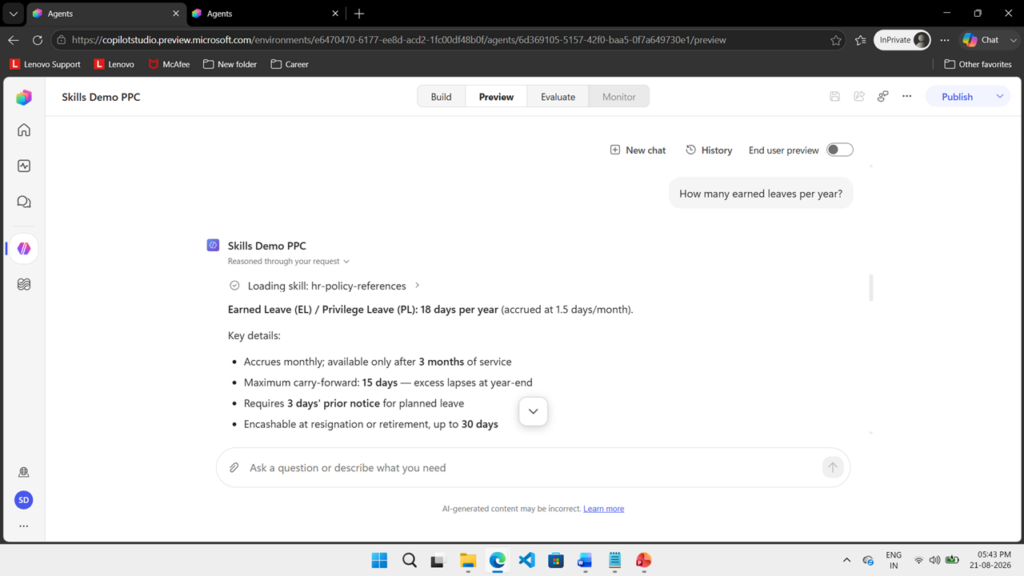Open Copilot Chat button in browser
Image resolution: width=1024 pixels, height=576 pixels.
tap(982, 40)
